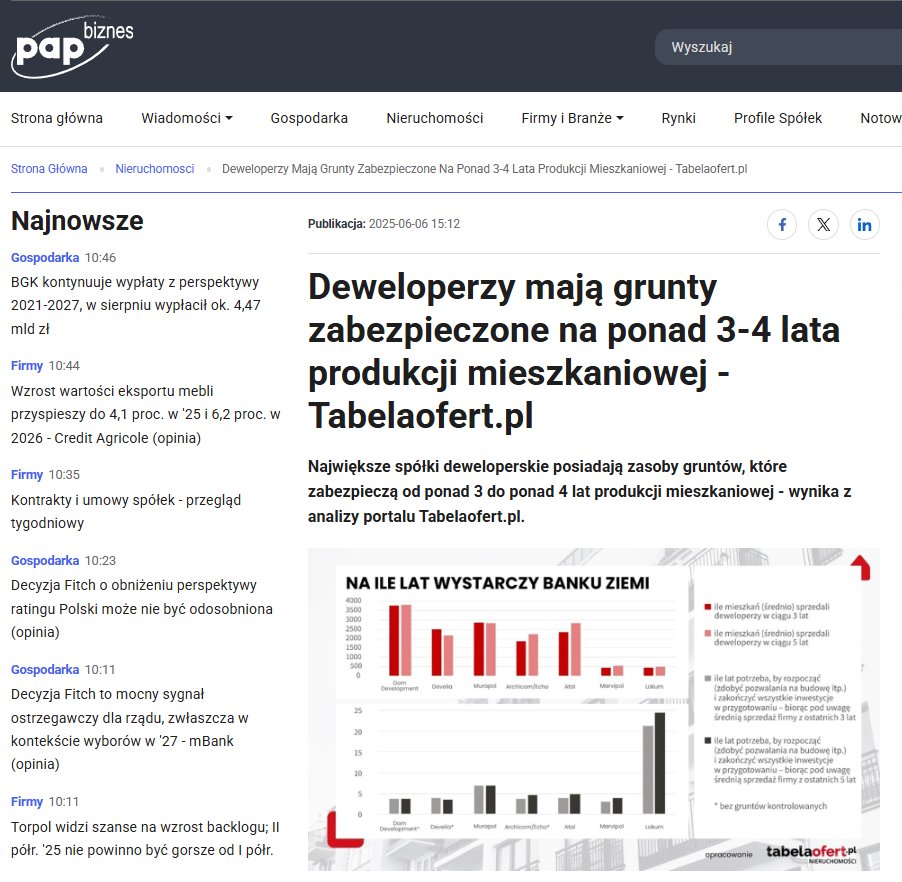The width and height of the screenshot is (902, 882).
Task: Open Wzrost wartości eksportu mebli article
Action: pos(146,414)
